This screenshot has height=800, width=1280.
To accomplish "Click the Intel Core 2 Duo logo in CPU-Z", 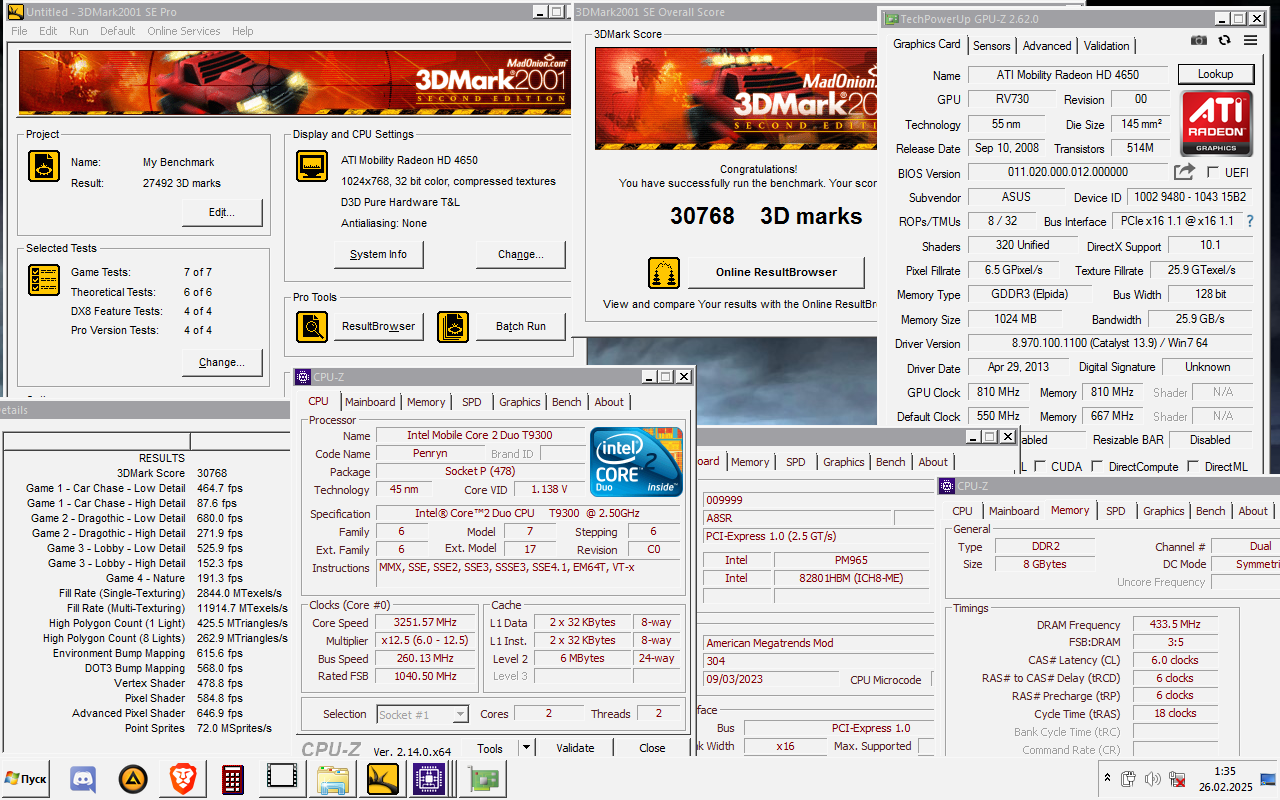I will pos(636,462).
